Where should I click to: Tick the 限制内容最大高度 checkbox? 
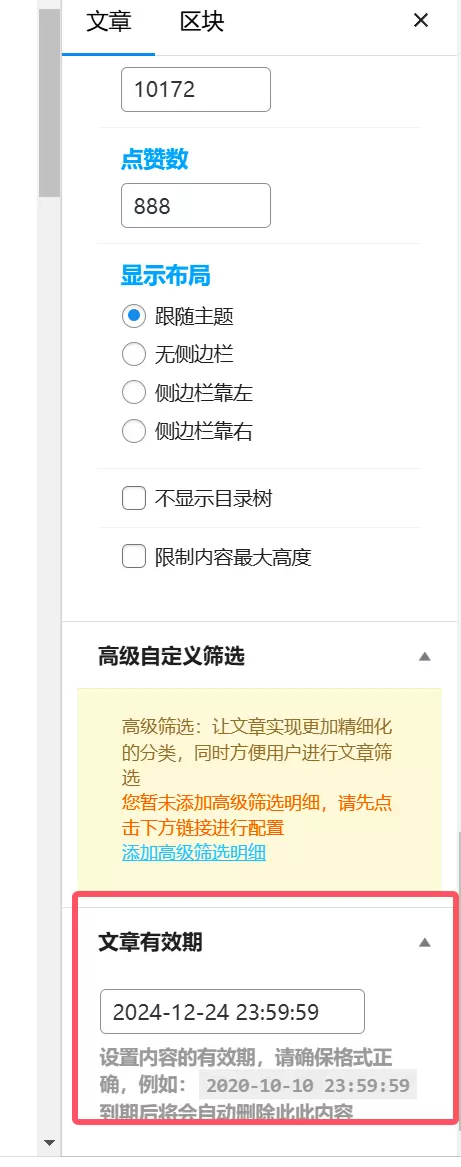pyautogui.click(x=133, y=556)
